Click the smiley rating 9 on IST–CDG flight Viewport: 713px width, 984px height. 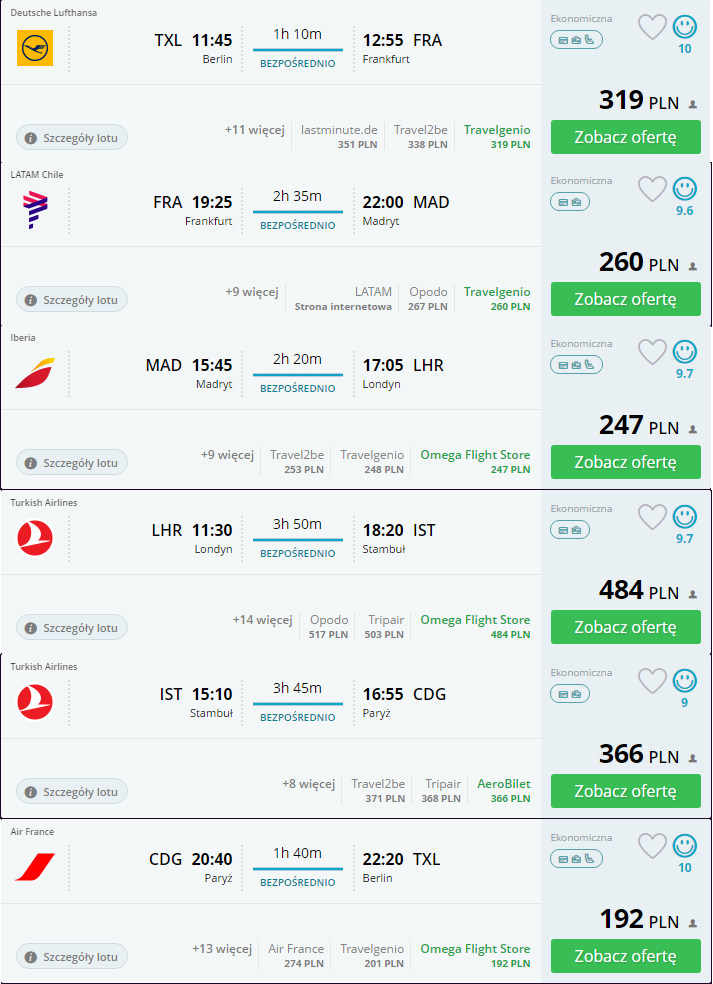coord(685,681)
